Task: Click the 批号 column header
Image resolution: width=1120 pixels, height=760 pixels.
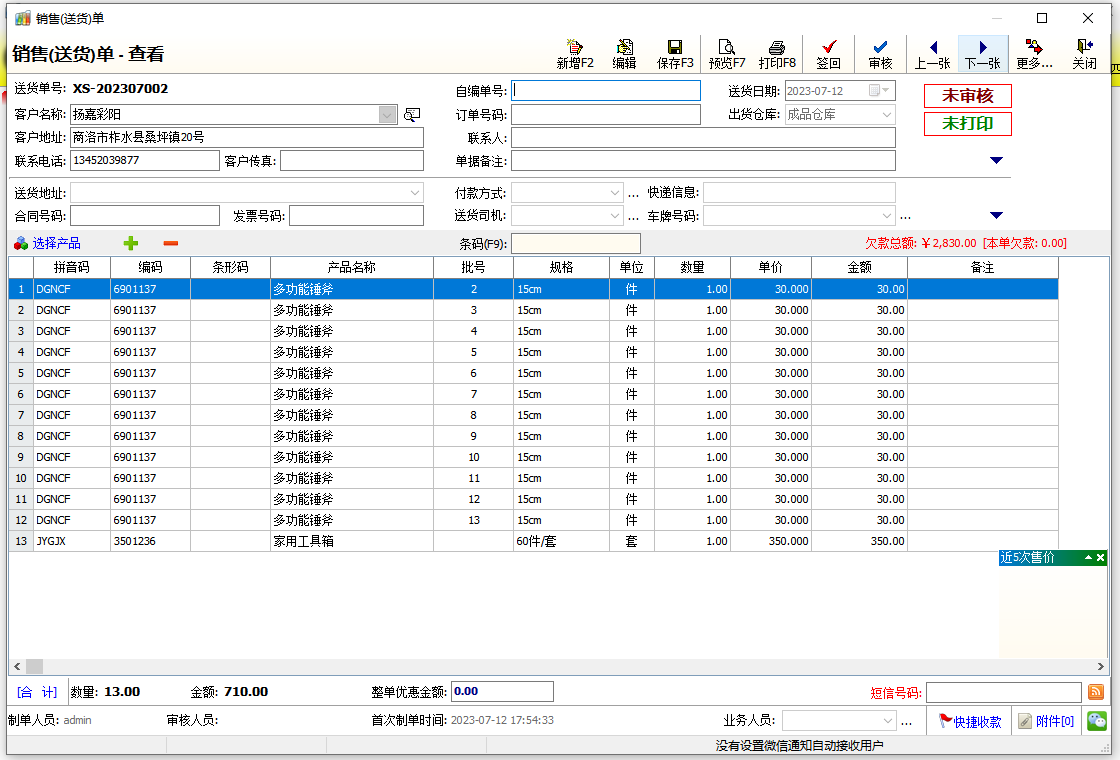Action: tap(473, 267)
